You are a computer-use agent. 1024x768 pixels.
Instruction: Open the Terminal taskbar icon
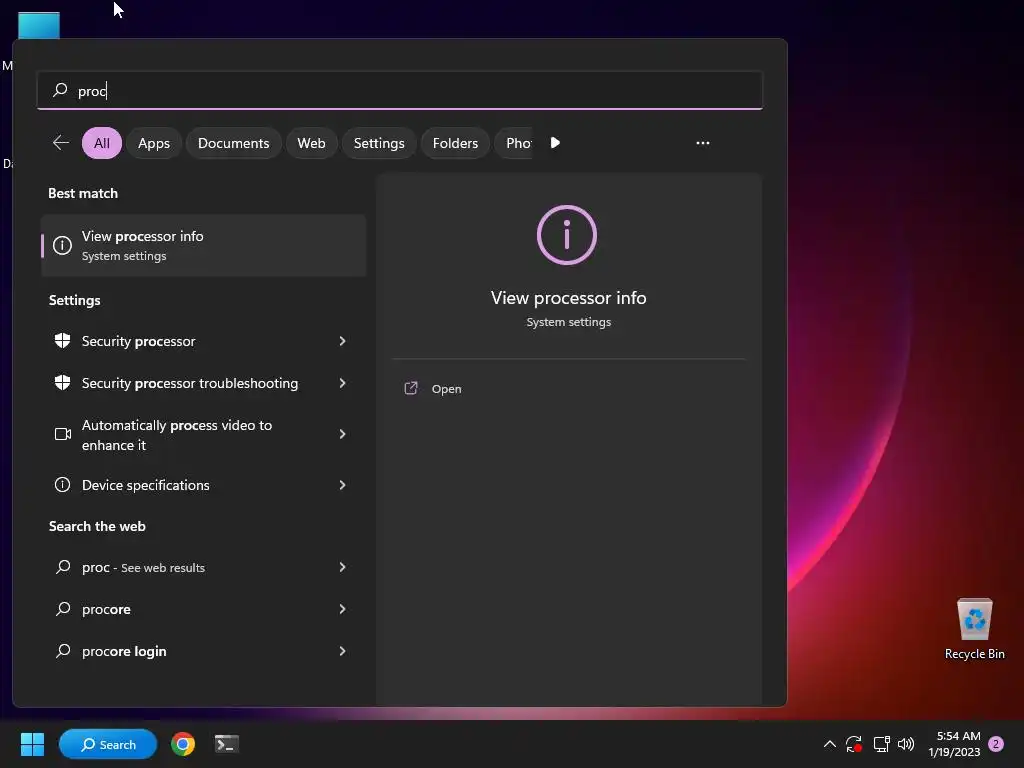227,744
